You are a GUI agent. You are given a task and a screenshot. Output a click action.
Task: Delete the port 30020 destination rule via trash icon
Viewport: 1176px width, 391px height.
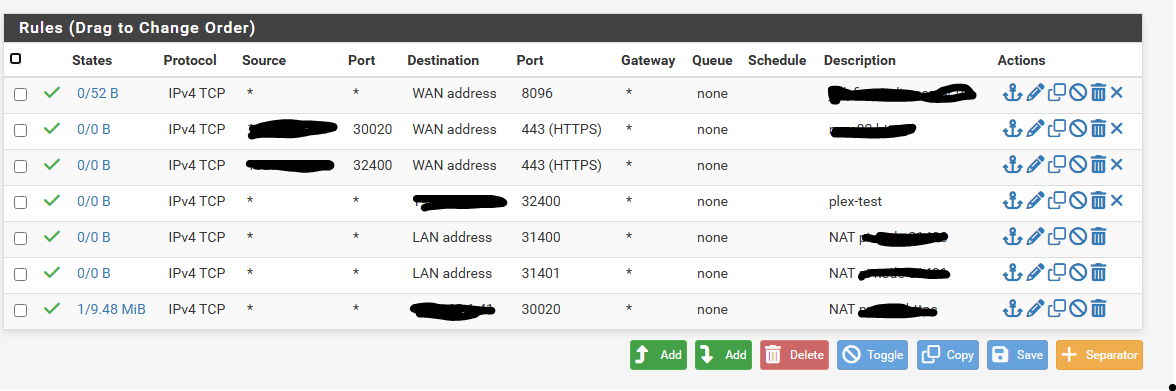1098,309
